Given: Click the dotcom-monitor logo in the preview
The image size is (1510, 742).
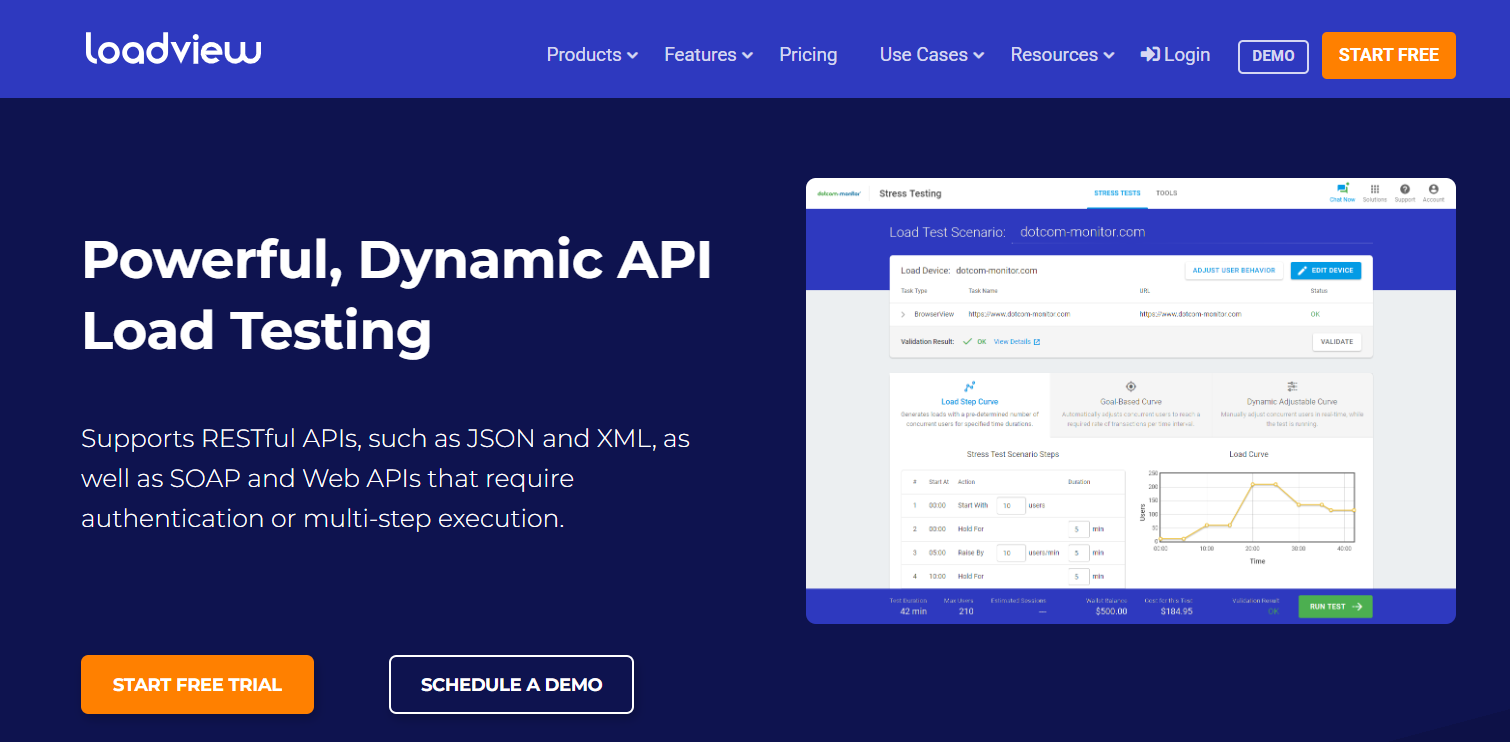Looking at the screenshot, I should [838, 193].
